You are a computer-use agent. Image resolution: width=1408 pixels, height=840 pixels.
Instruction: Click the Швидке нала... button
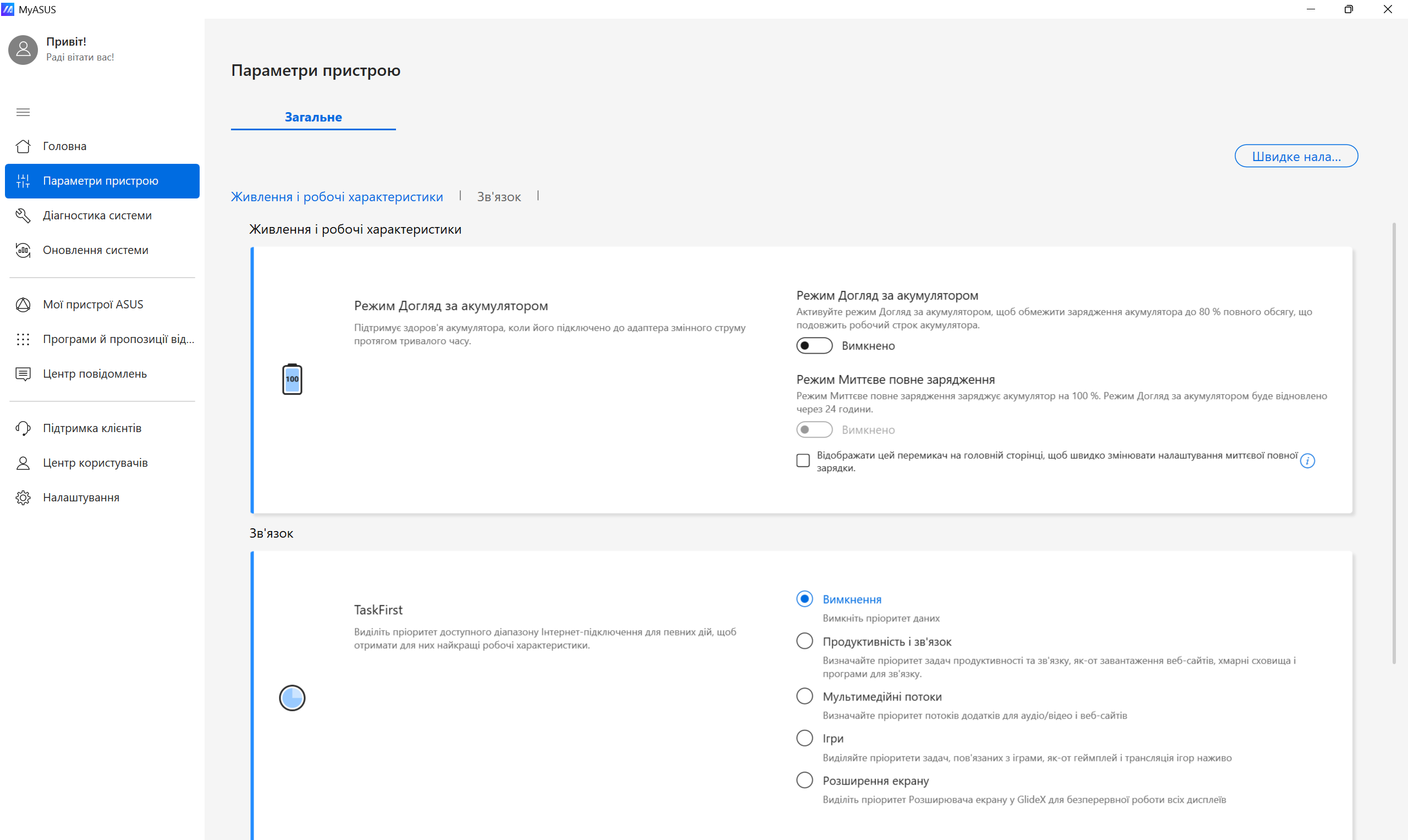tap(1296, 156)
